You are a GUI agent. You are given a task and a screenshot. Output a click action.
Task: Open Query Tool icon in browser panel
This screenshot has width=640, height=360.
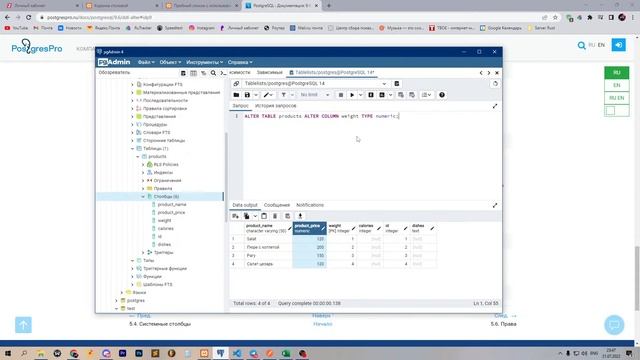click(183, 73)
